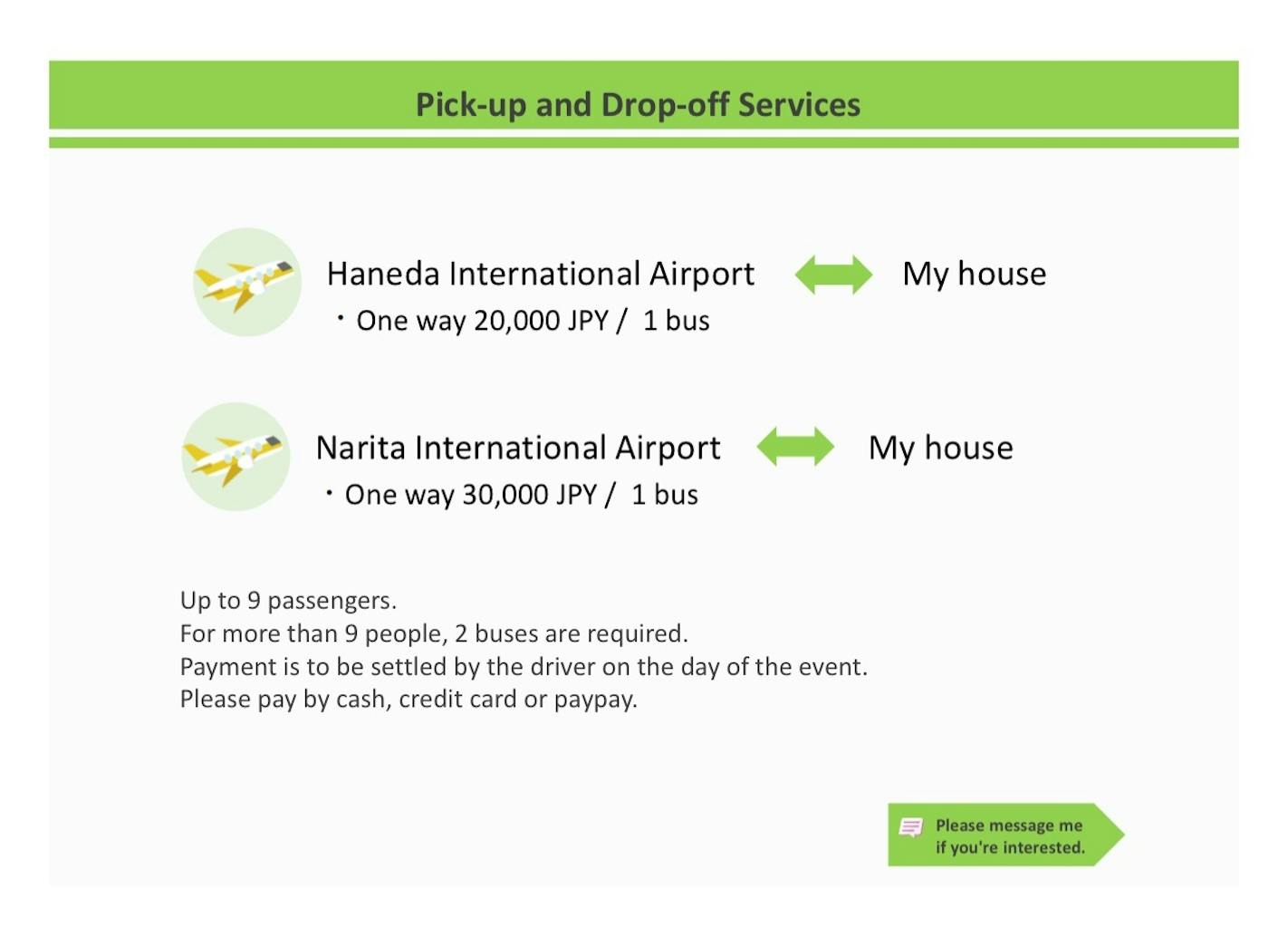Click the Narita airplane icon
The height and width of the screenshot is (927, 1288).
click(235, 456)
